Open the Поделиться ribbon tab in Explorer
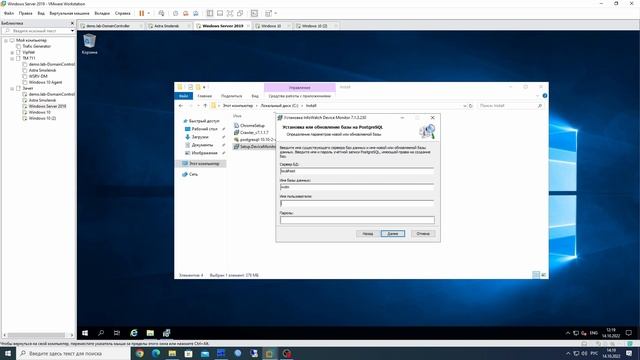 pyautogui.click(x=231, y=96)
